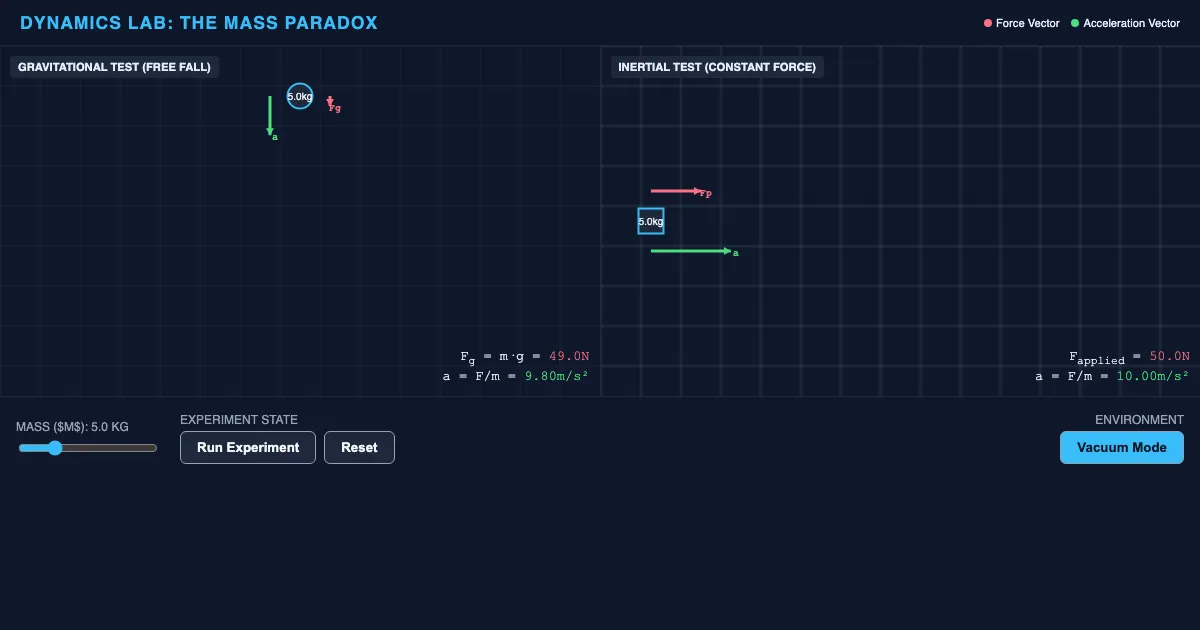Click the Experiment State label
1200x630 pixels.
tap(239, 420)
